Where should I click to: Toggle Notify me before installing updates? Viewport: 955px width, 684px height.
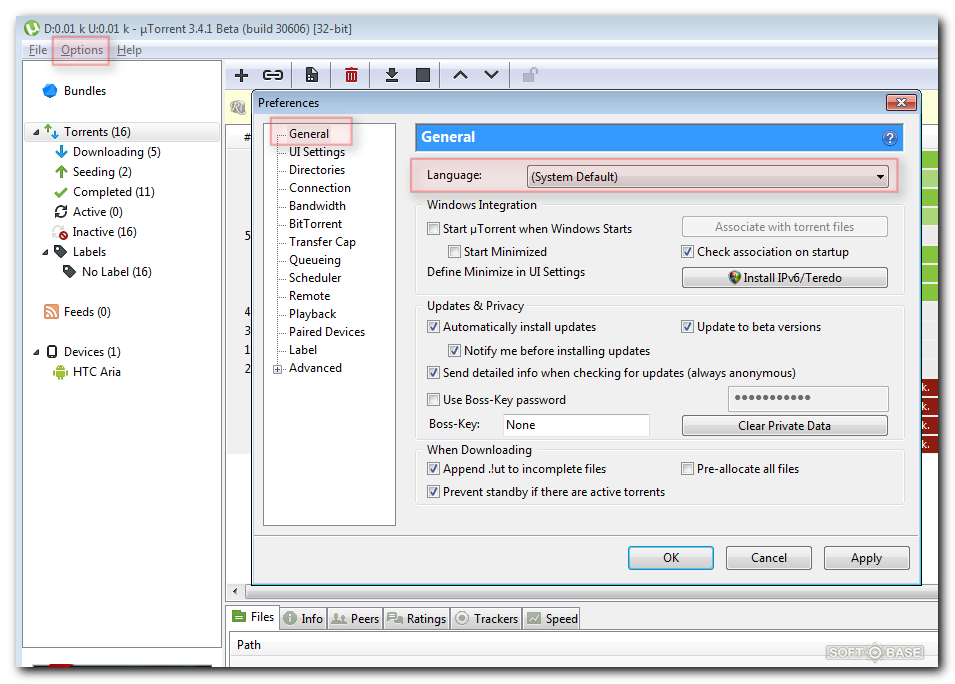(x=454, y=351)
